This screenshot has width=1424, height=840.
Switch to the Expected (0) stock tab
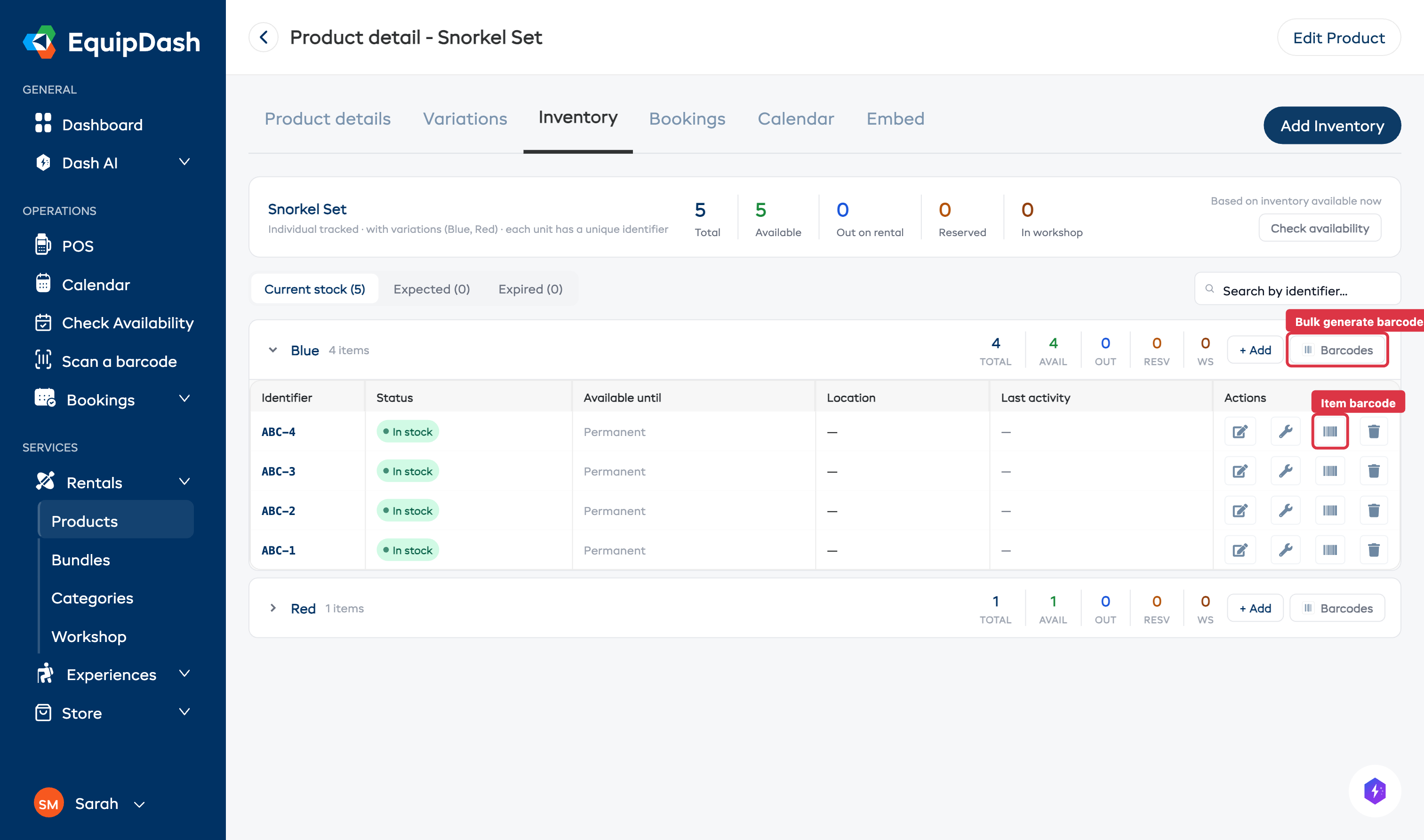432,289
